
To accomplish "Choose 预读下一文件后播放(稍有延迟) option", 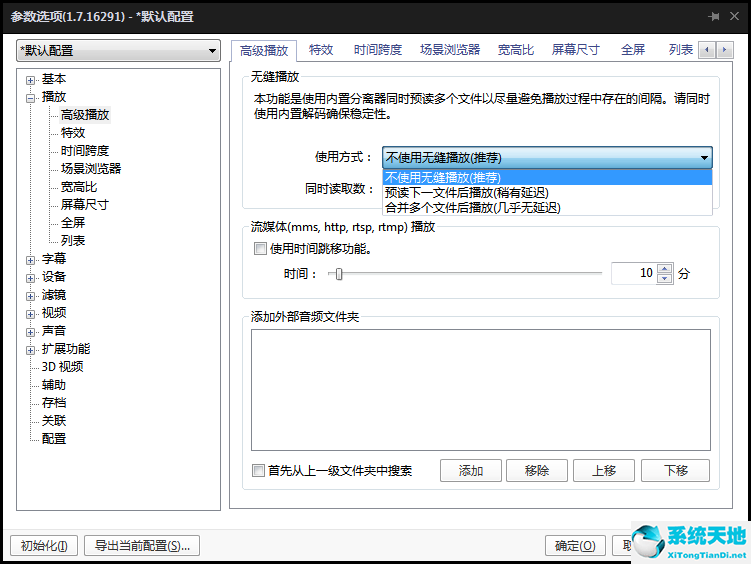I will click(466, 192).
